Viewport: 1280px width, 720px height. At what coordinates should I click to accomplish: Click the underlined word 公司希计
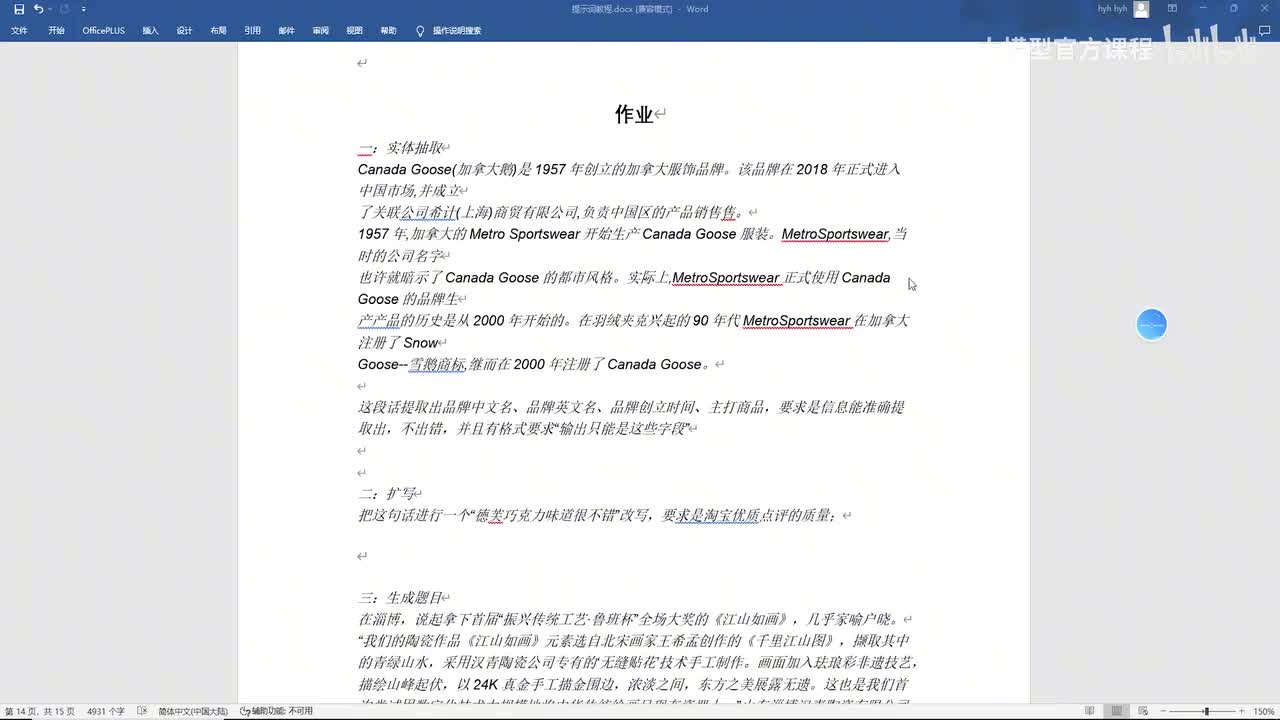[x=428, y=212]
